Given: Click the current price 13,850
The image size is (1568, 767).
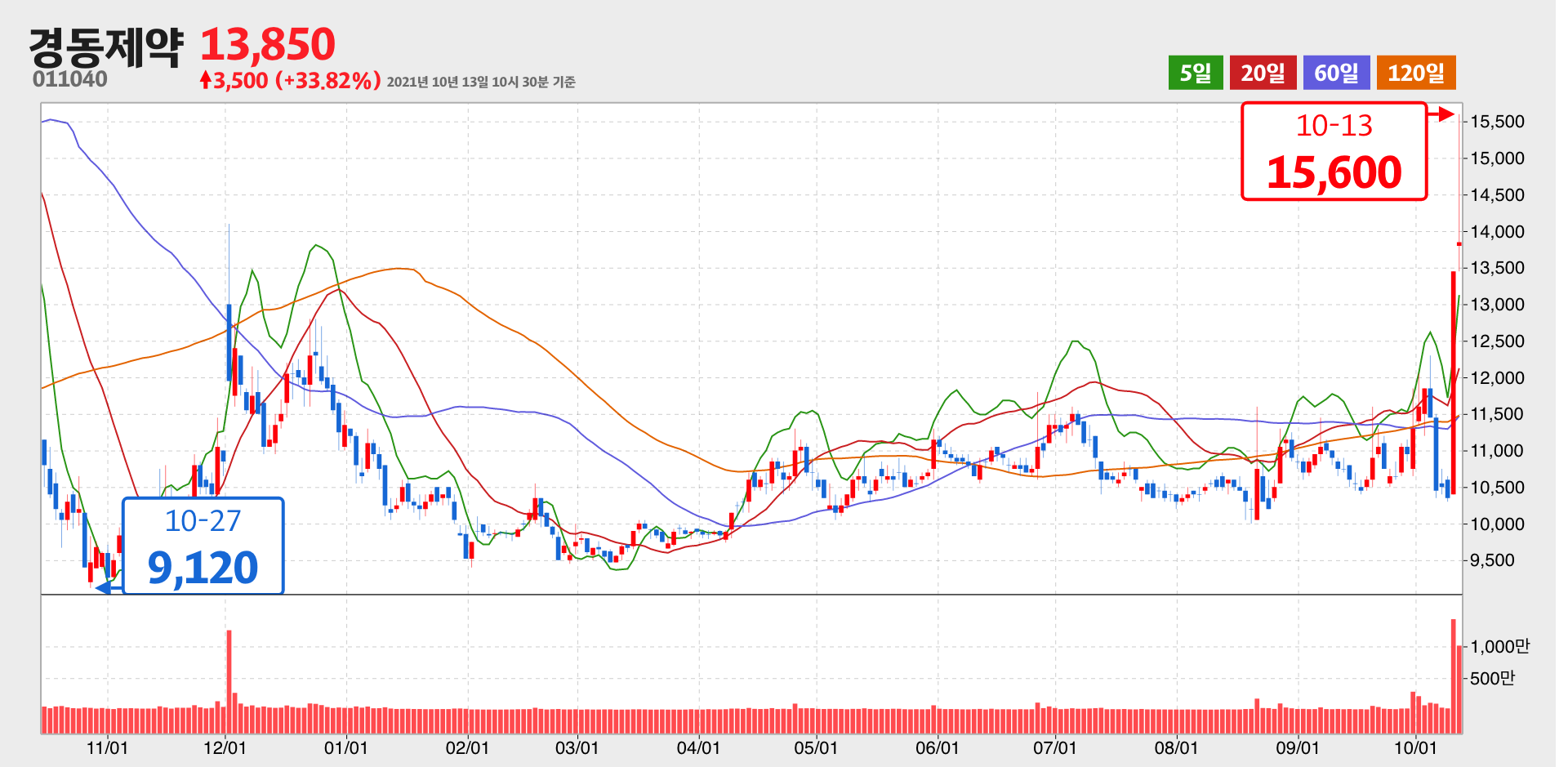Looking at the screenshot, I should pos(268,44).
